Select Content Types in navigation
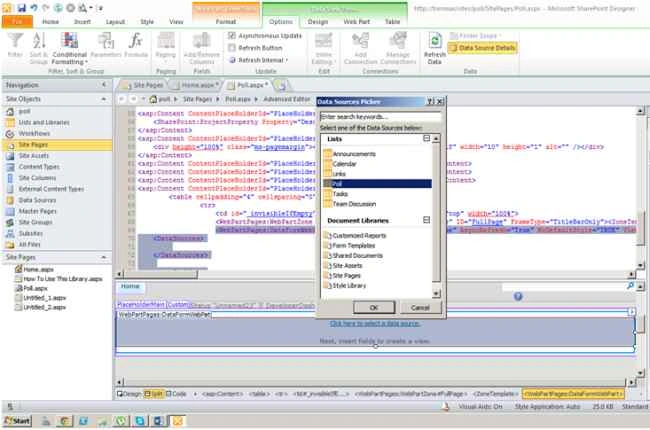The image size is (650, 430). 39,167
